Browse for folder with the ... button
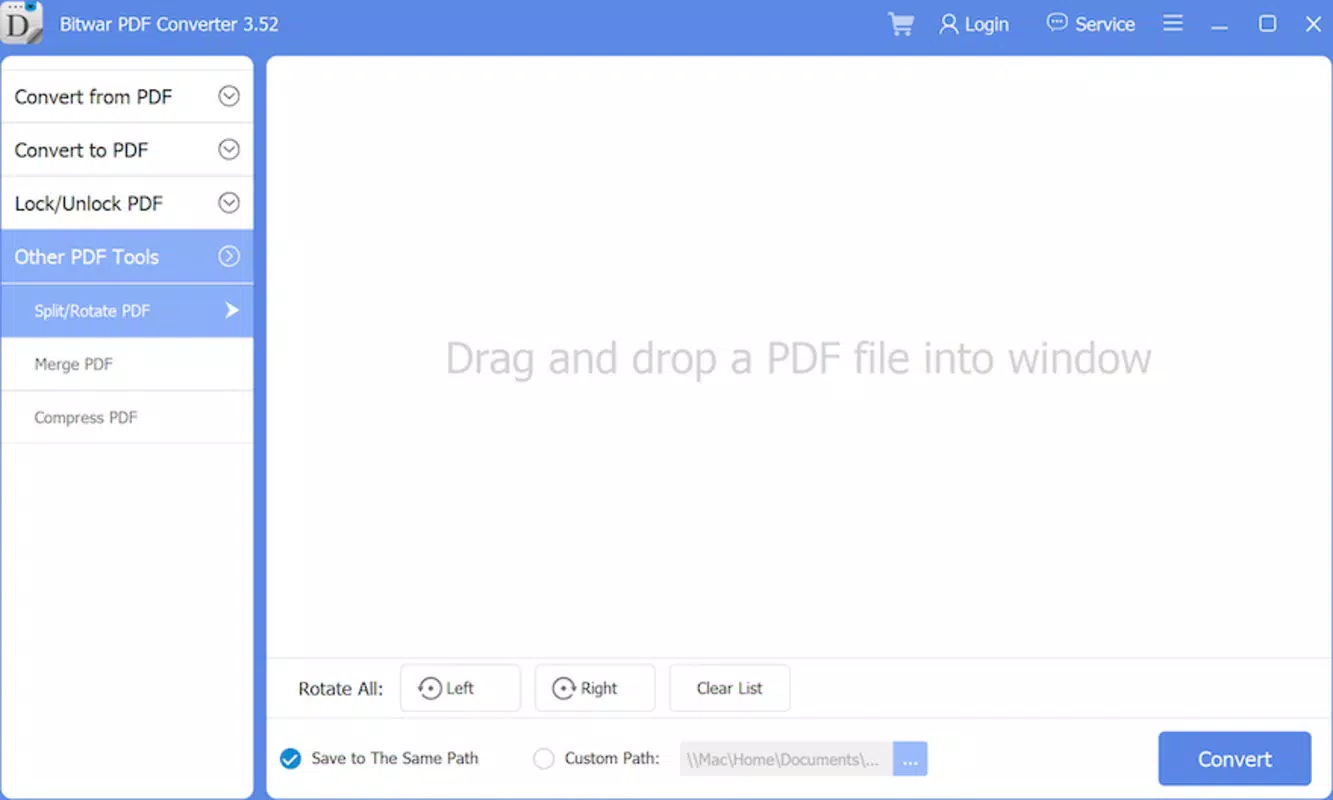Image resolution: width=1333 pixels, height=800 pixels. pos(910,759)
